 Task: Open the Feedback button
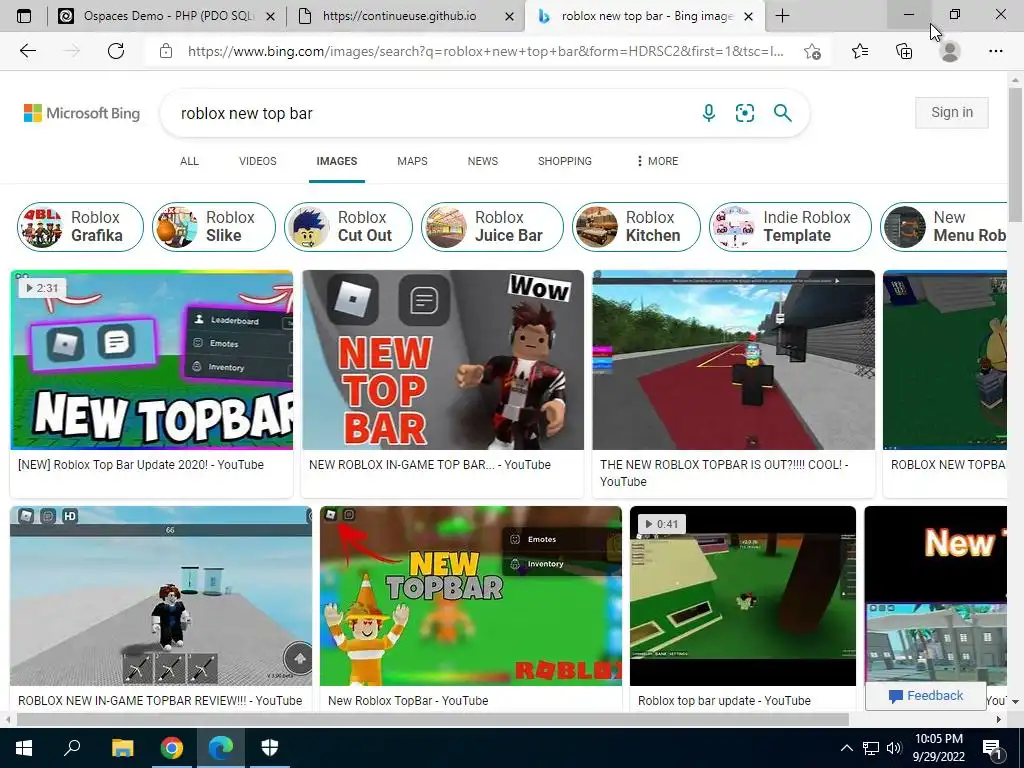pyautogui.click(x=925, y=696)
